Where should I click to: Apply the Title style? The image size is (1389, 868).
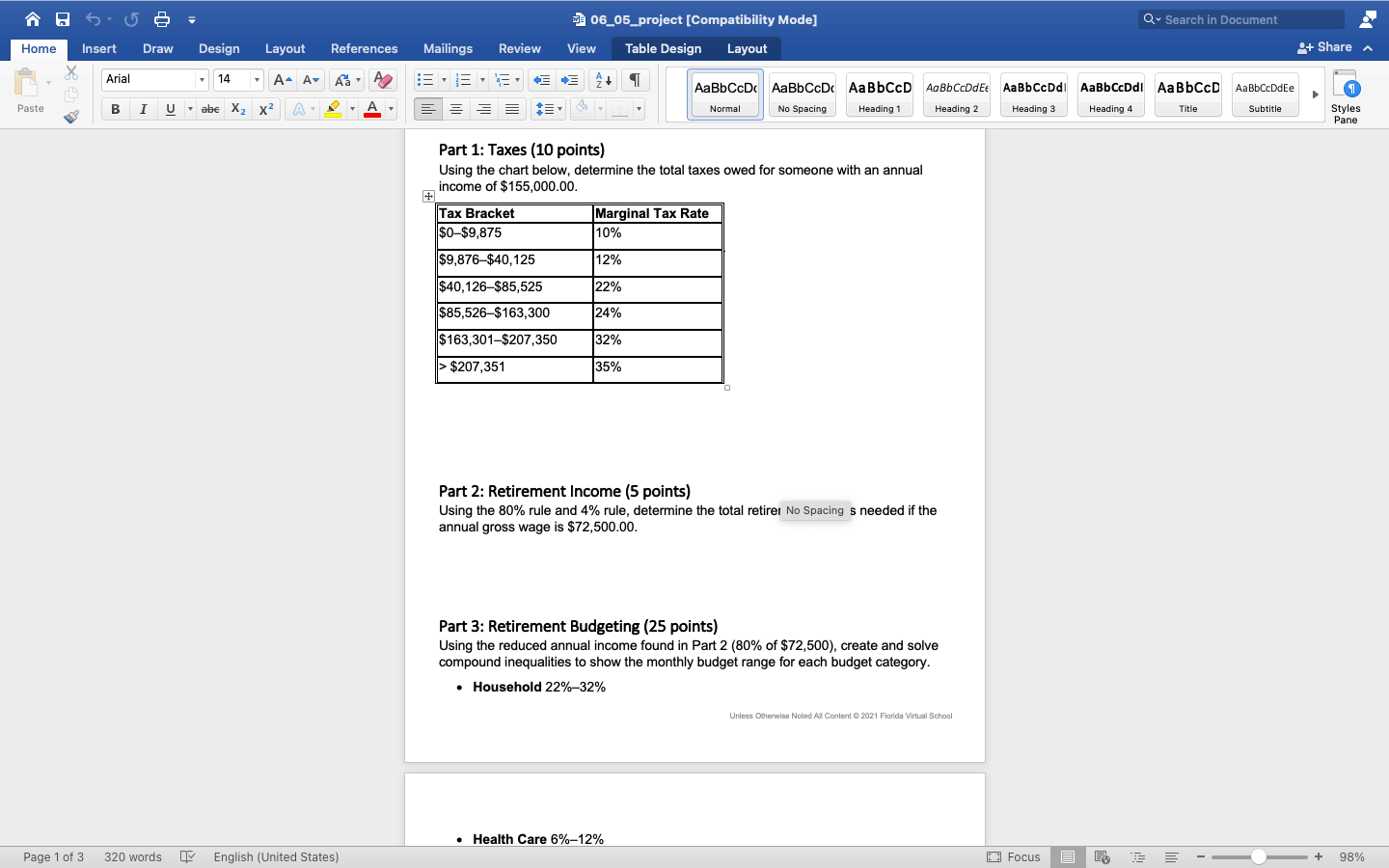[1188, 95]
